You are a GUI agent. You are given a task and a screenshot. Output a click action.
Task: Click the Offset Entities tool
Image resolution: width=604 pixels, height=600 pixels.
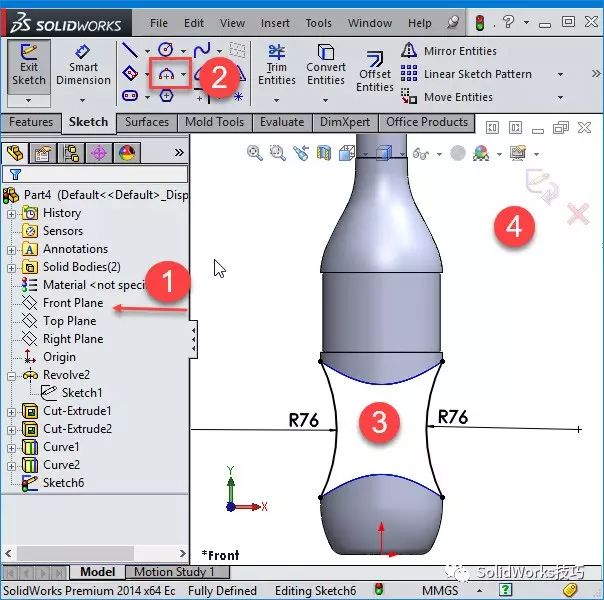(x=374, y=72)
